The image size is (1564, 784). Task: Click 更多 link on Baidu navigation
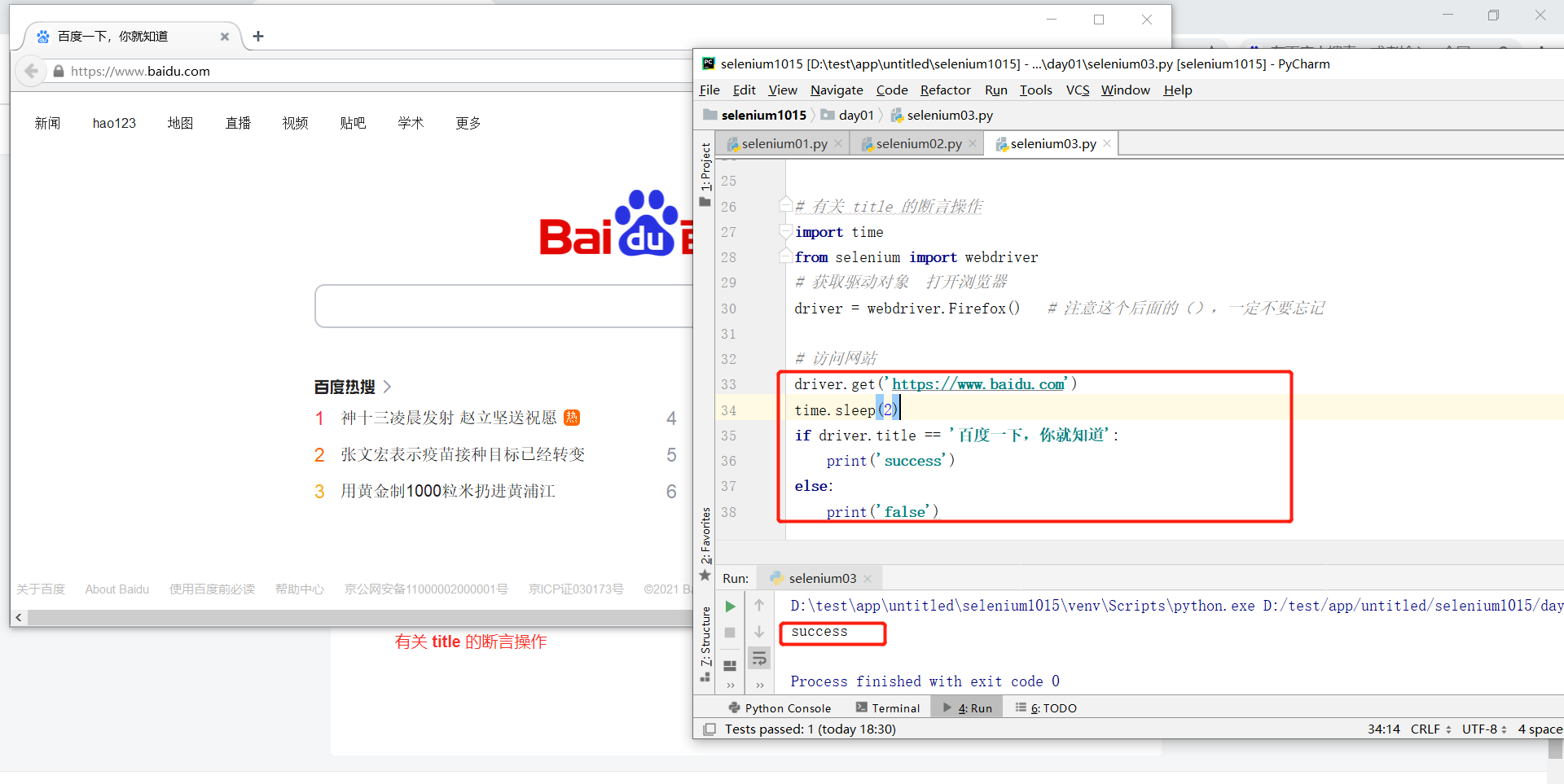click(x=468, y=123)
